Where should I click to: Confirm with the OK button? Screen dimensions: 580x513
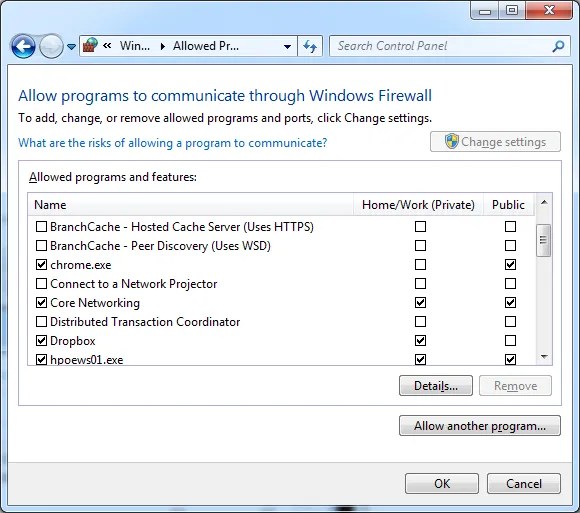[442, 483]
